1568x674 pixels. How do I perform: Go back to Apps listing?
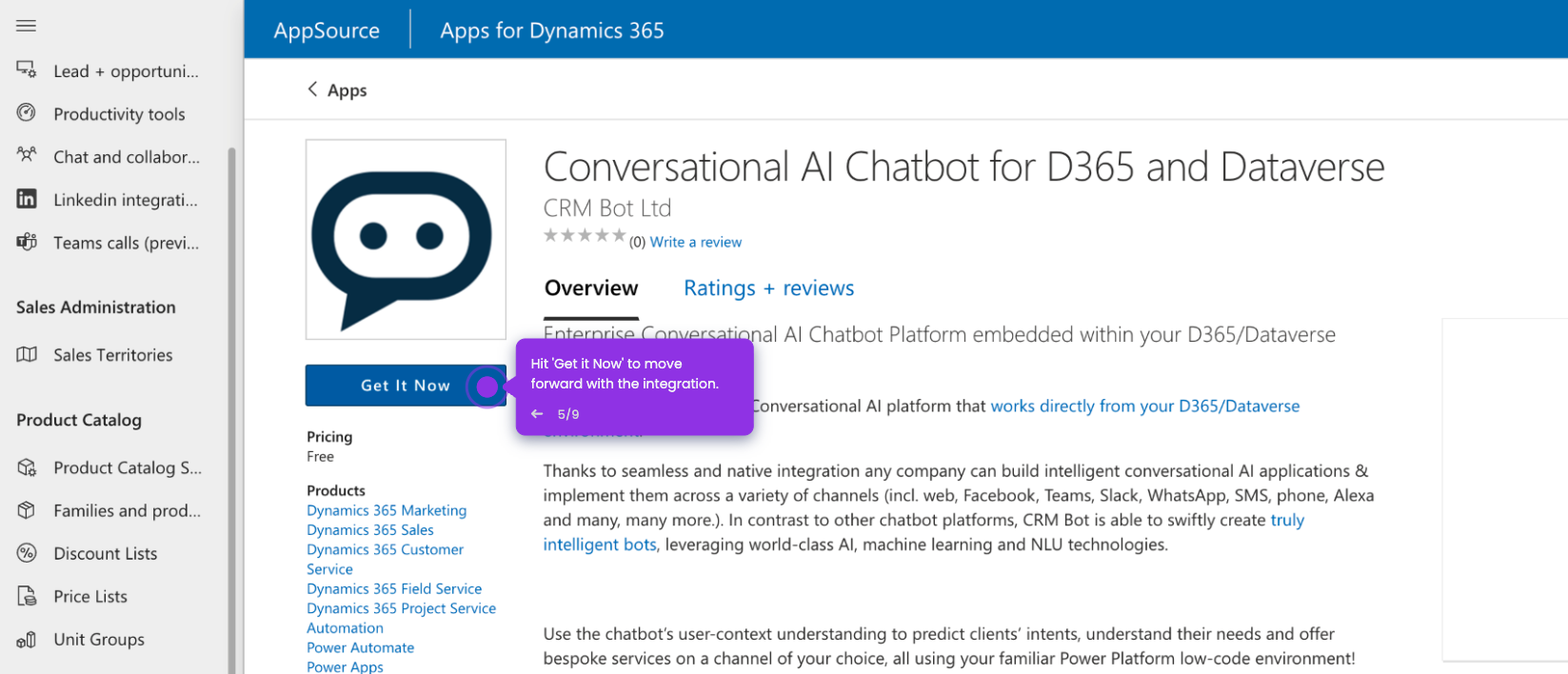click(347, 90)
